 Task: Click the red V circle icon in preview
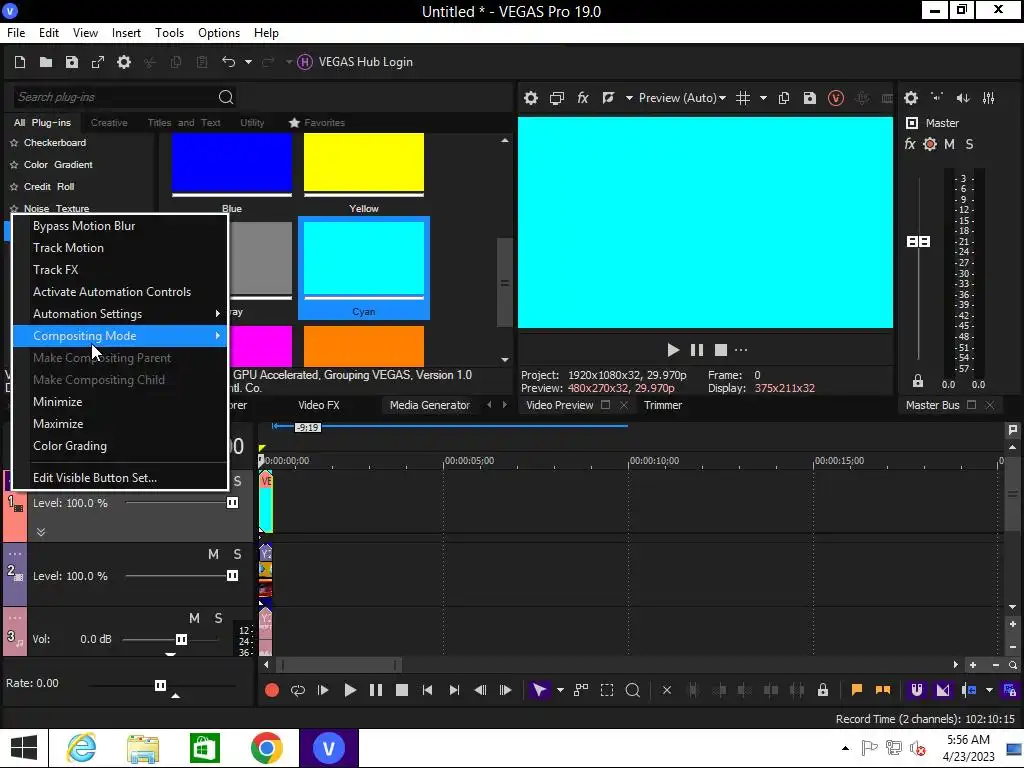(836, 98)
